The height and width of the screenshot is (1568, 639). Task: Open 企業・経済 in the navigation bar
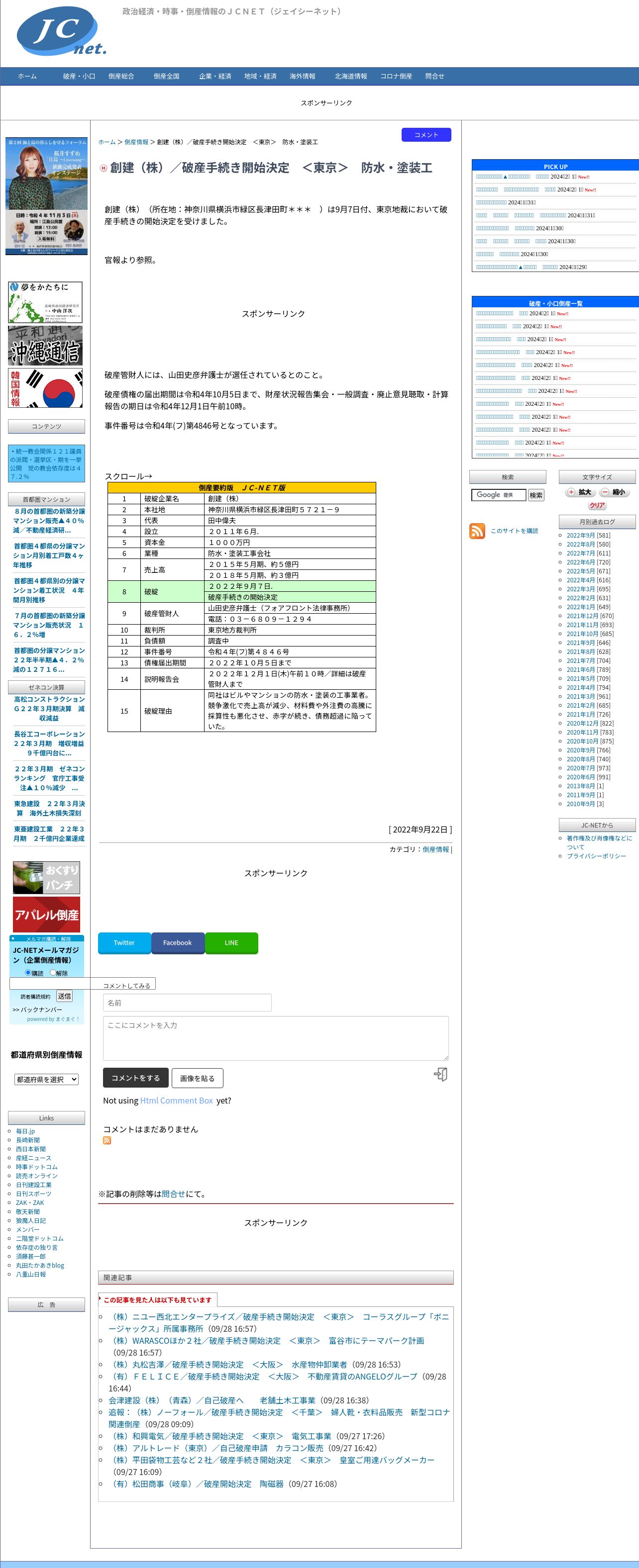pos(215,76)
